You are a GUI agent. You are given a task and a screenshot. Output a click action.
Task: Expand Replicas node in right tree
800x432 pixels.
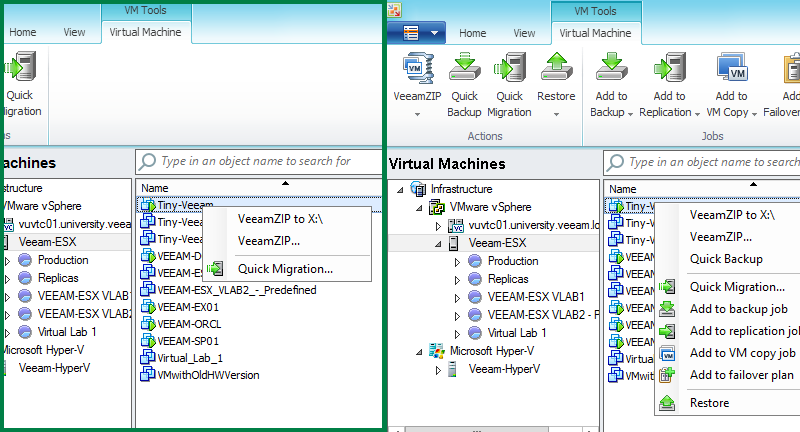457,280
